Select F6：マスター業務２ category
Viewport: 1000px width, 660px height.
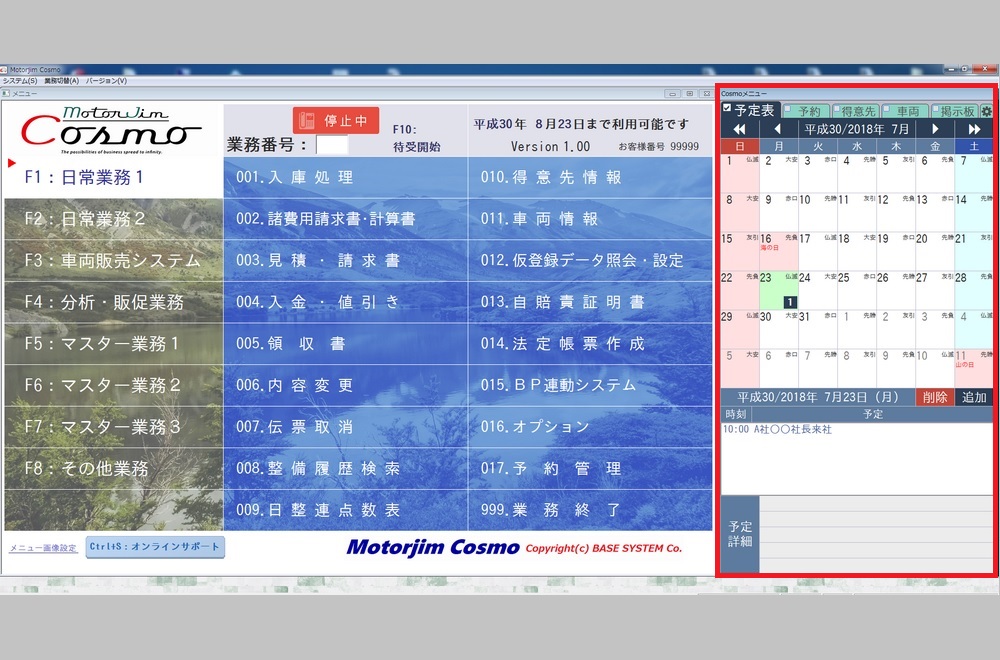click(x=114, y=385)
